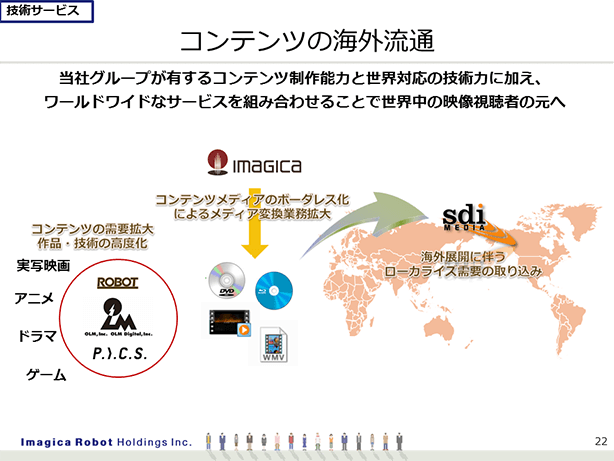The height and width of the screenshot is (461, 614).
Task: Click the slide title コンテンツの海外流通
Action: pyautogui.click(x=306, y=41)
